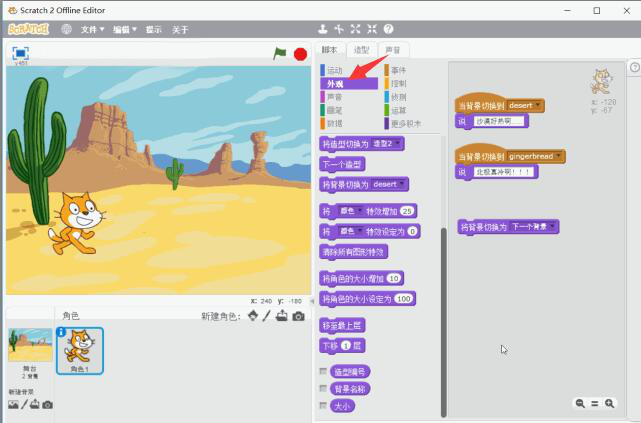Open costume dropdown showing 造型2
Viewport: 641px width, 423px height.
click(386, 143)
